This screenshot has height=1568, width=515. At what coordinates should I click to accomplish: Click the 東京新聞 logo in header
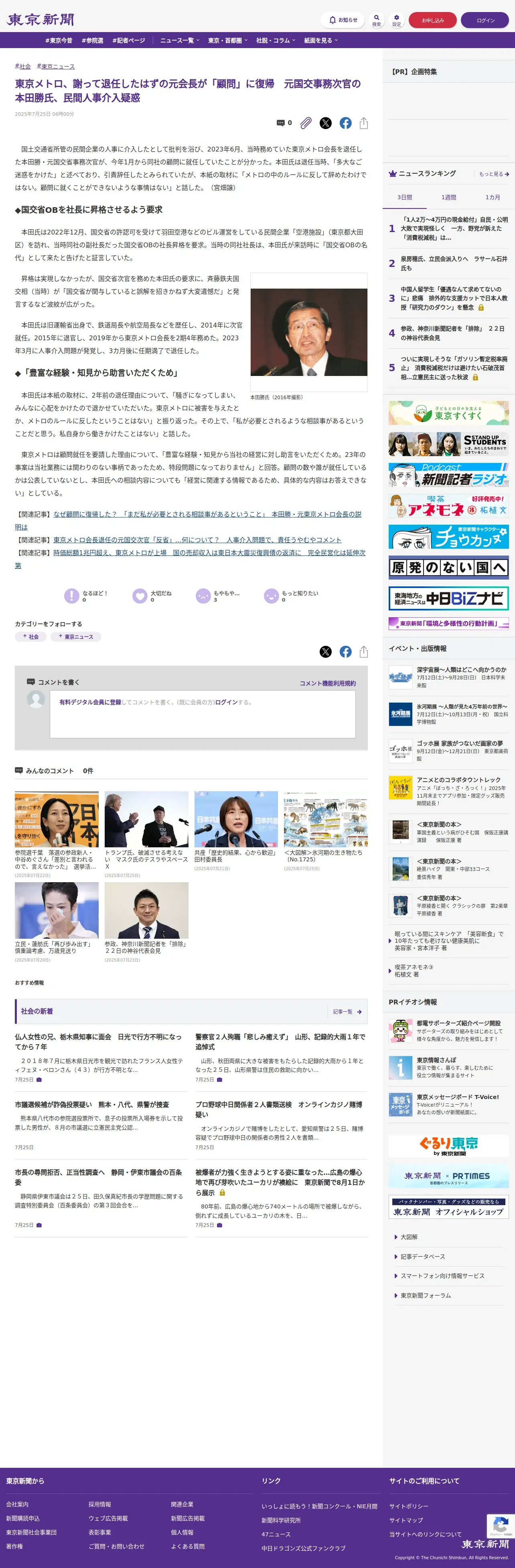(x=40, y=20)
